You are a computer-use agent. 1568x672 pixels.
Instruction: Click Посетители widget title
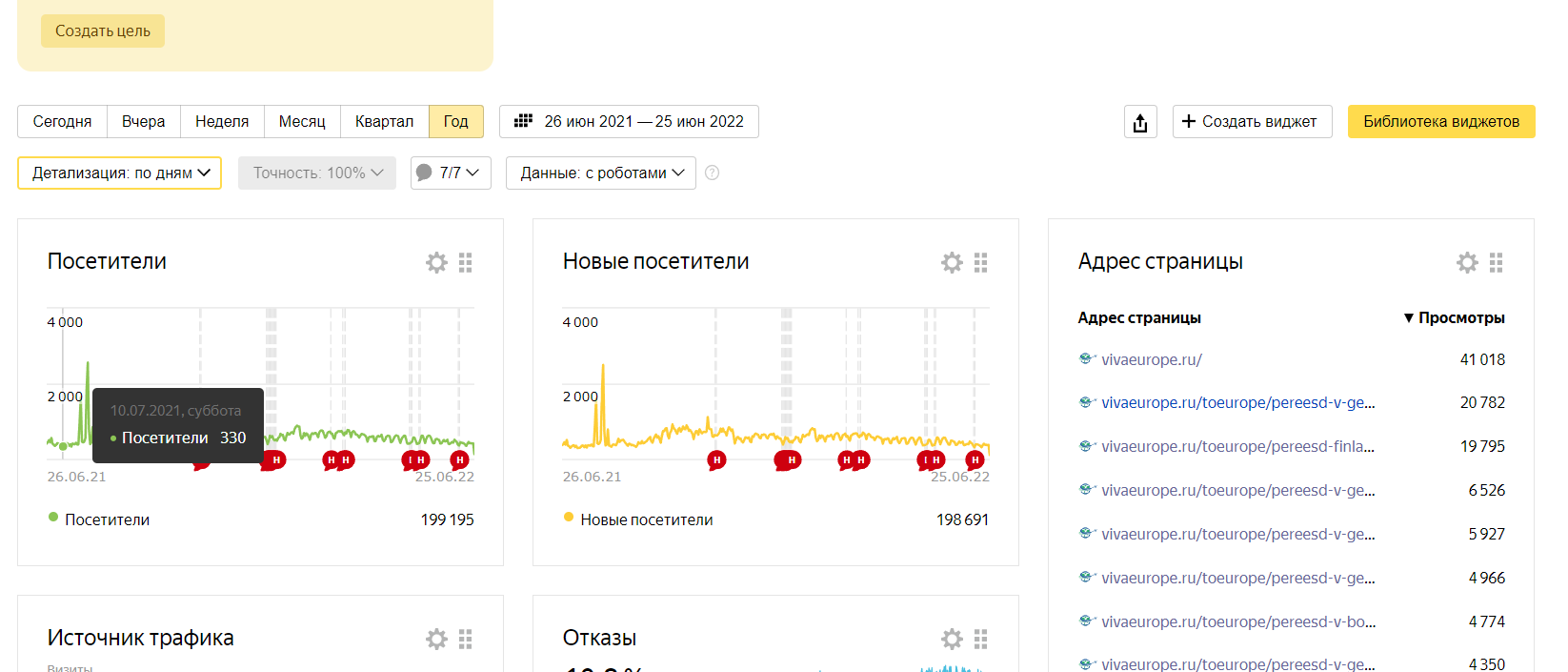pyautogui.click(x=107, y=261)
